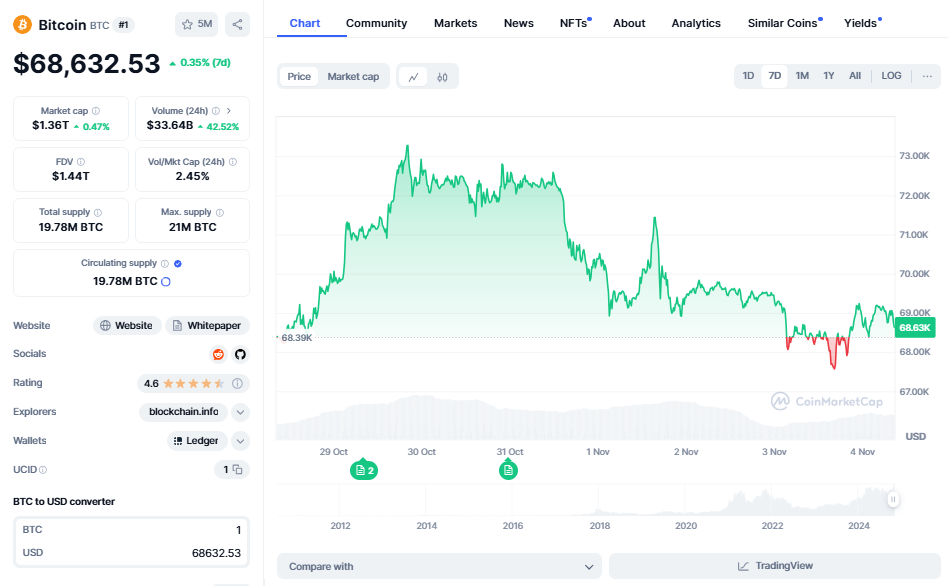
Task: Click the $68,632.53 price heading
Action: tap(86, 63)
